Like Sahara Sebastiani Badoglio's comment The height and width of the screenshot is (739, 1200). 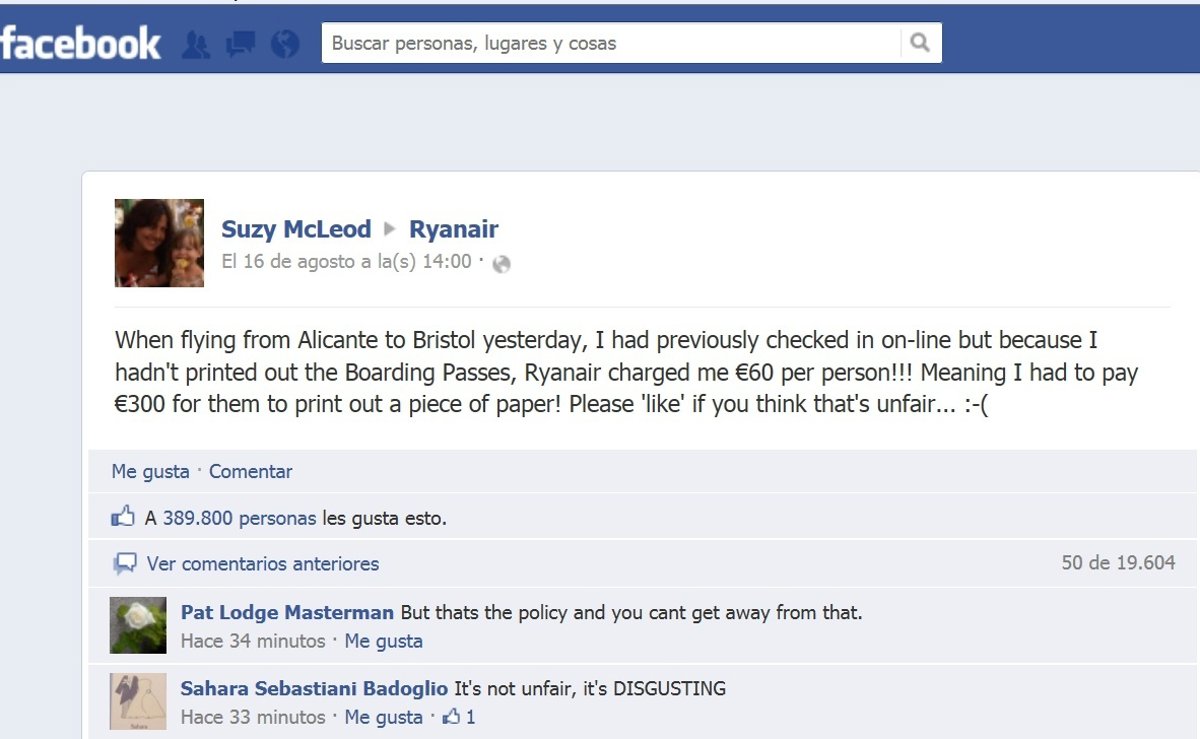click(x=383, y=717)
